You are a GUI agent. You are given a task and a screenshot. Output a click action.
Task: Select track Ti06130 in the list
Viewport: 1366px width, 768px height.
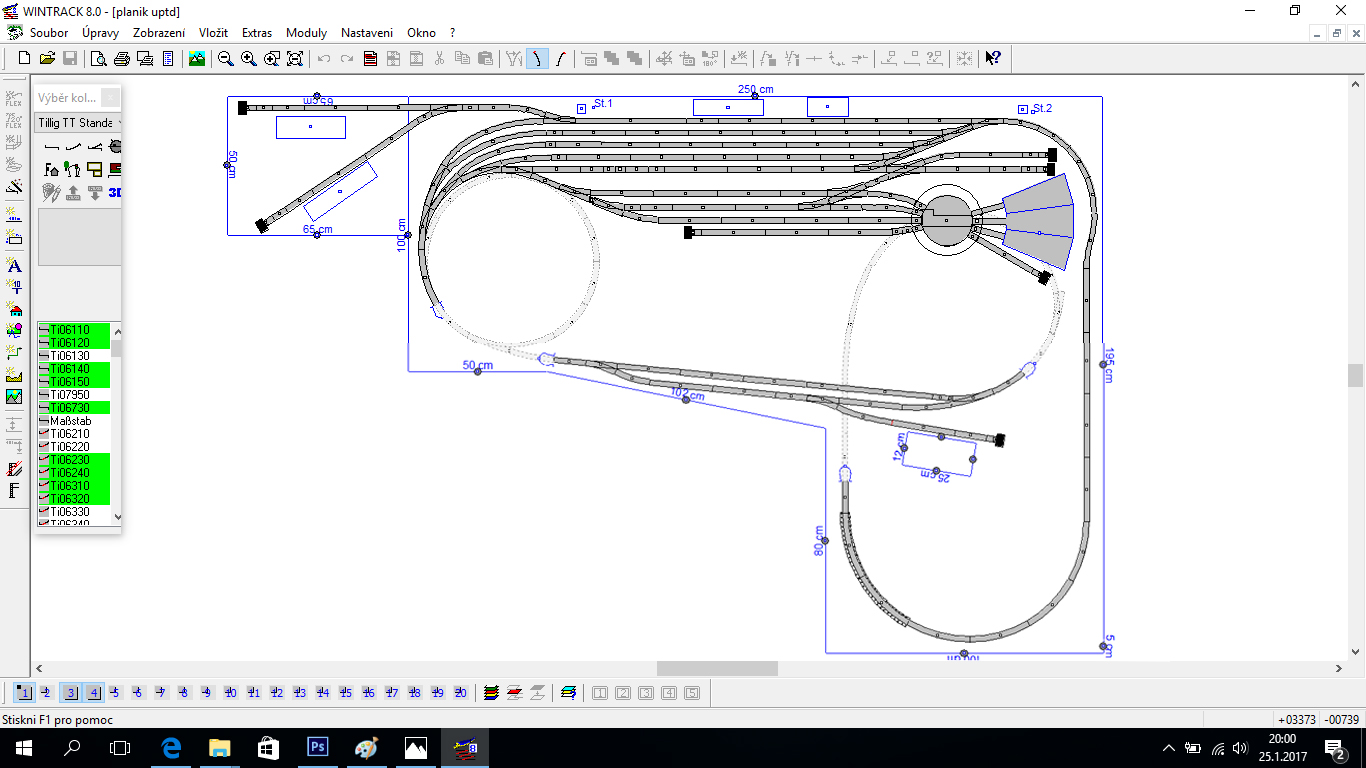[x=70, y=356]
